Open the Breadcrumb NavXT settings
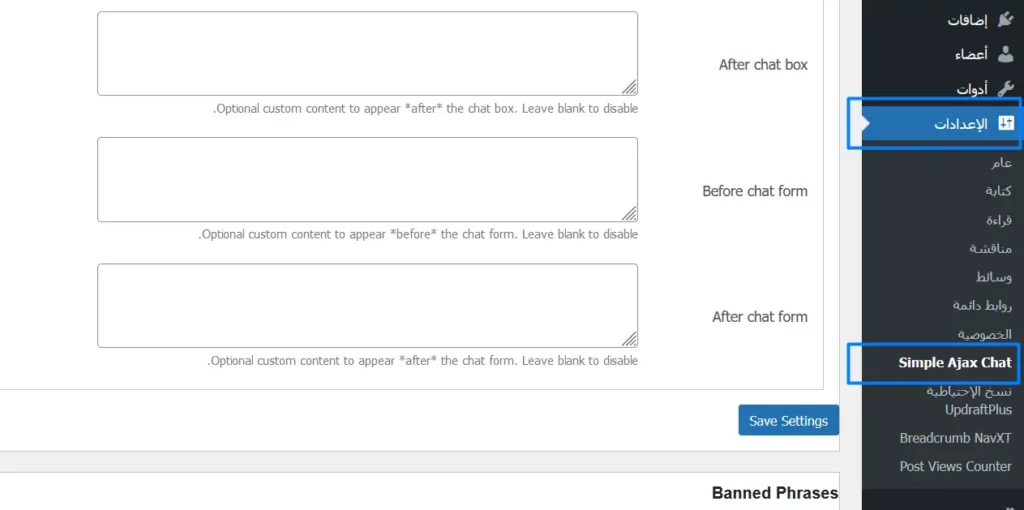 click(x=955, y=438)
